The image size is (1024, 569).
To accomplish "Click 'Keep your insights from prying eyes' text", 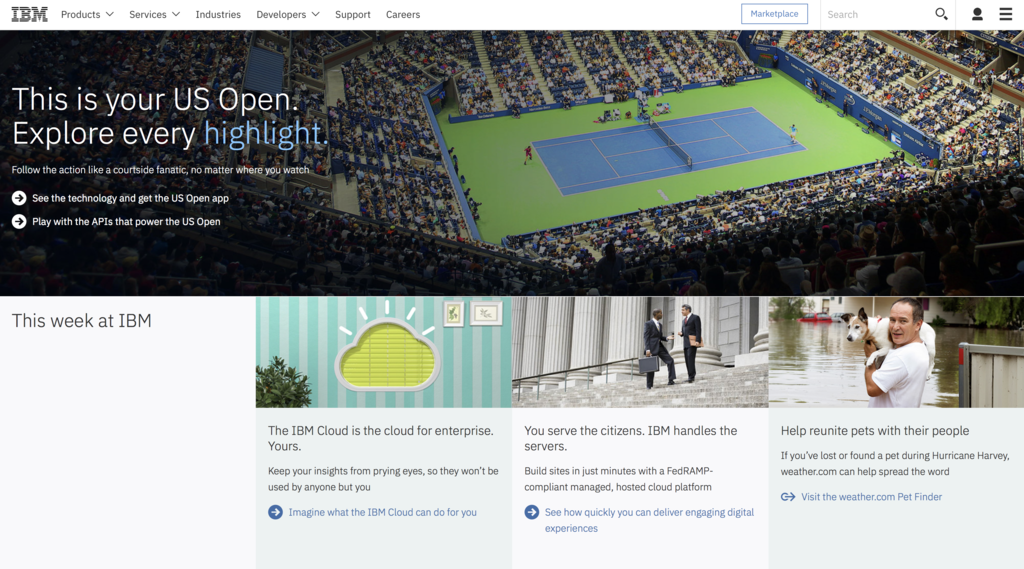I will click(383, 479).
